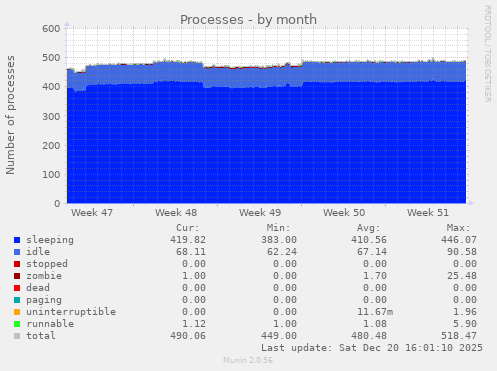
Task: Click total maximum value 518.47
Action: pos(459,336)
